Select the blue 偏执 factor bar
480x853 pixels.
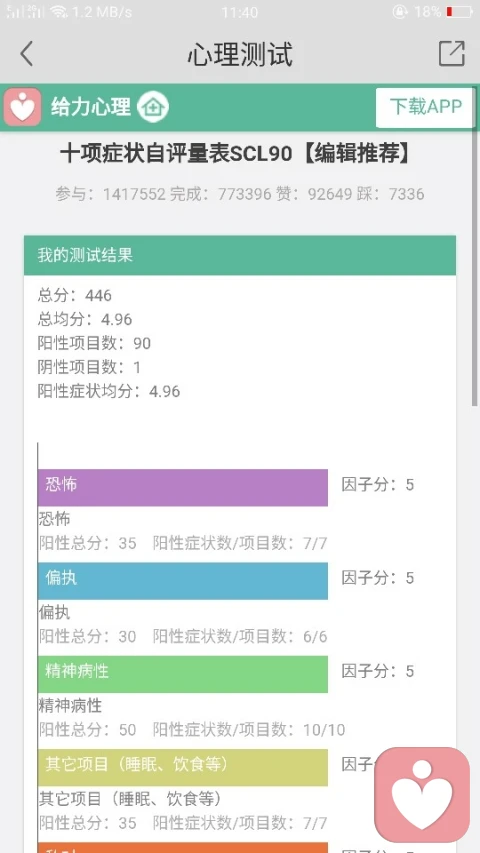pos(183,580)
